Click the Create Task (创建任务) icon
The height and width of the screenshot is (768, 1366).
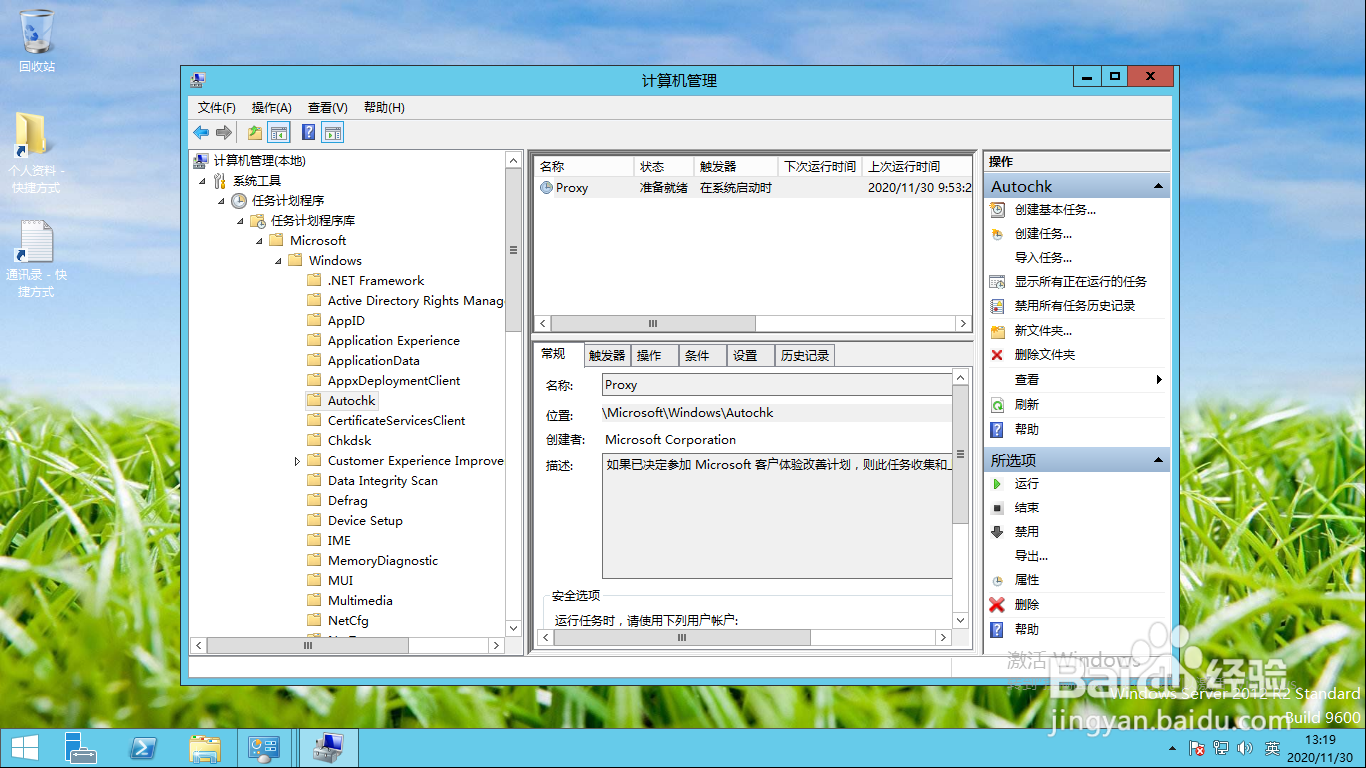point(997,234)
